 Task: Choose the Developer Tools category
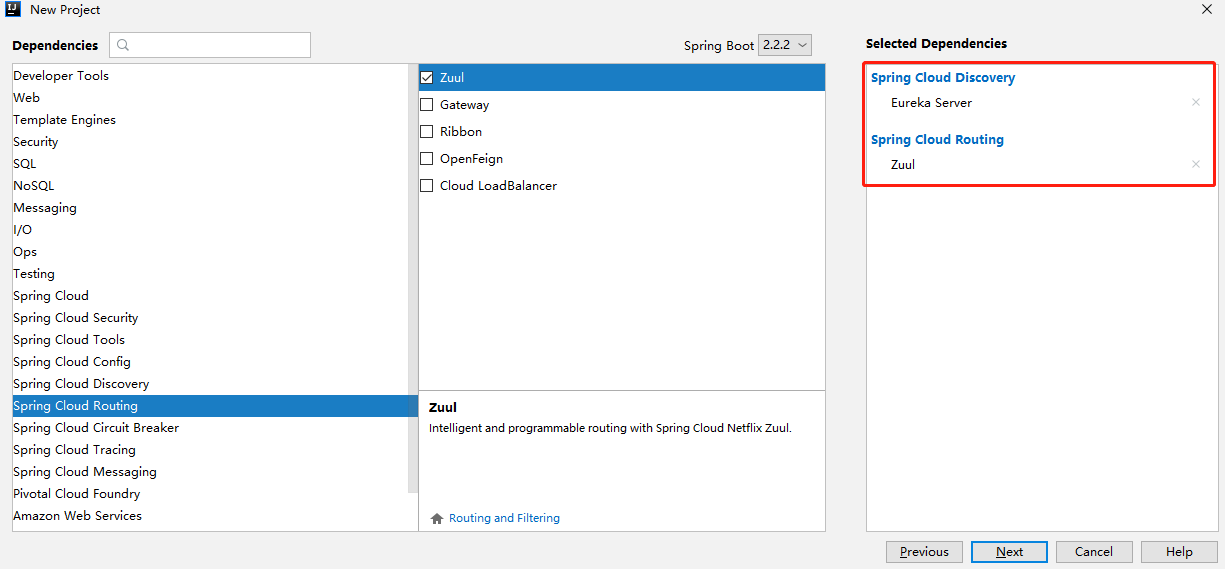tap(61, 76)
